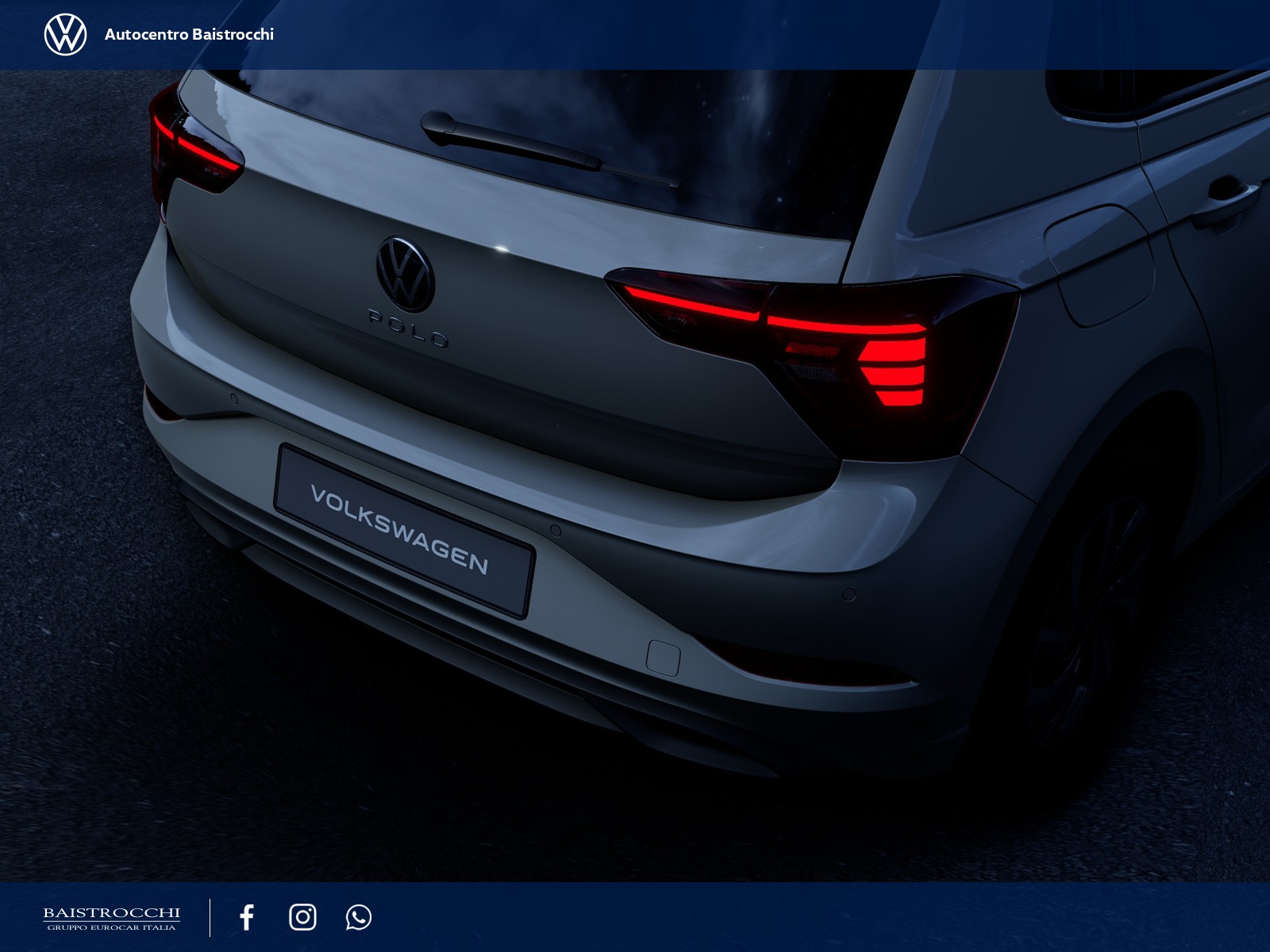Open the Instagram icon link

coord(302,917)
